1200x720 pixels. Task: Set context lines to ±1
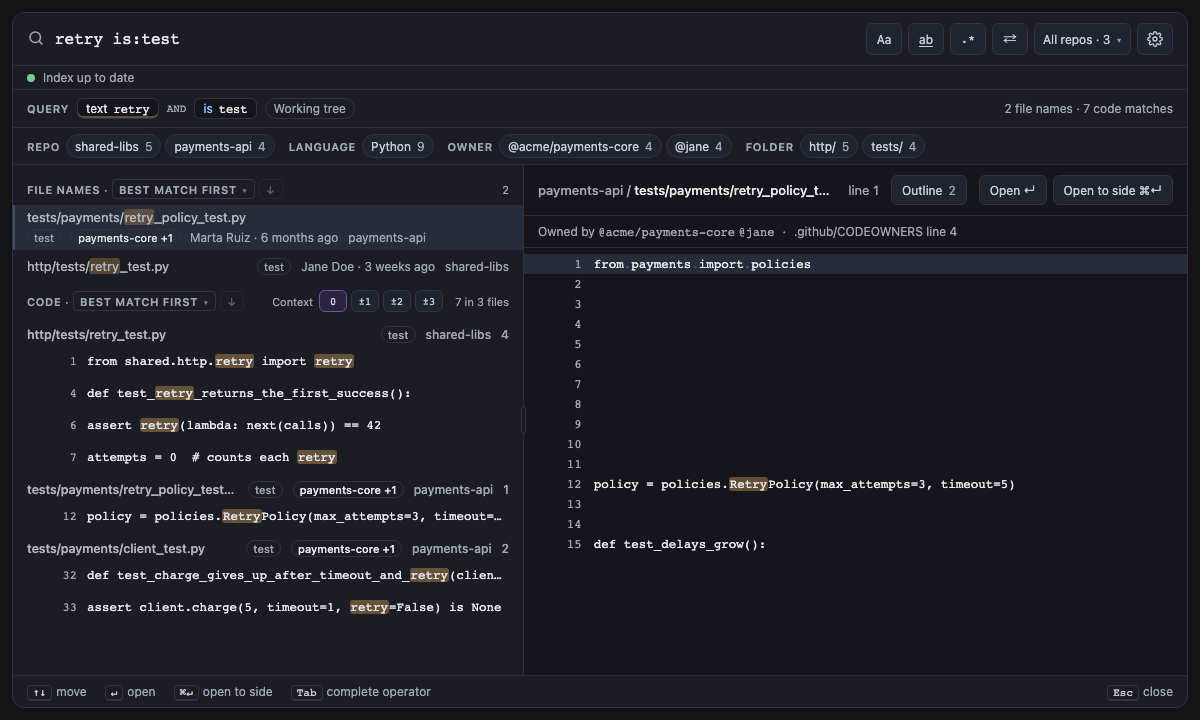tap(365, 302)
